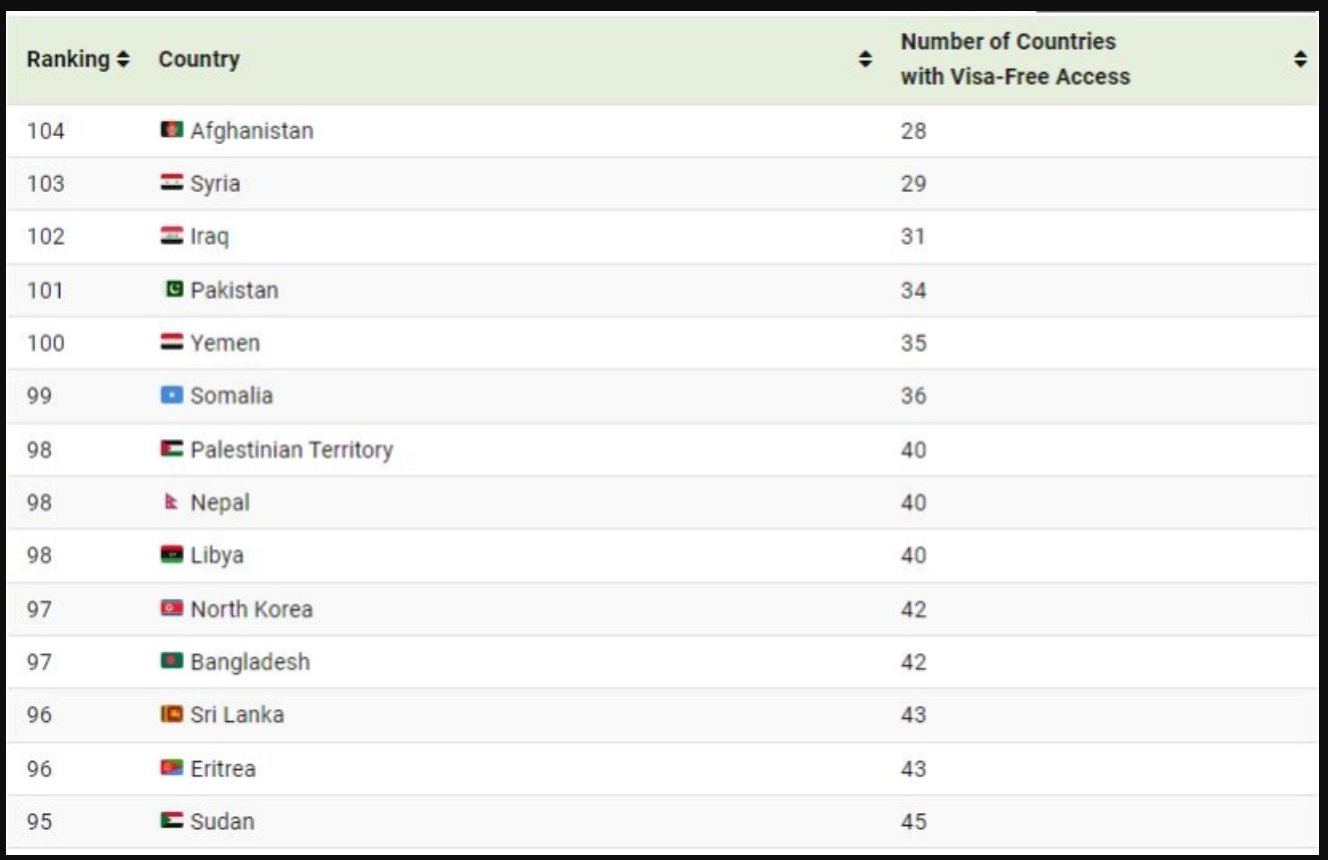Viewport: 1328px width, 860px height.
Task: Sort by Visa-Free Access column arrows
Action: 1300,59
